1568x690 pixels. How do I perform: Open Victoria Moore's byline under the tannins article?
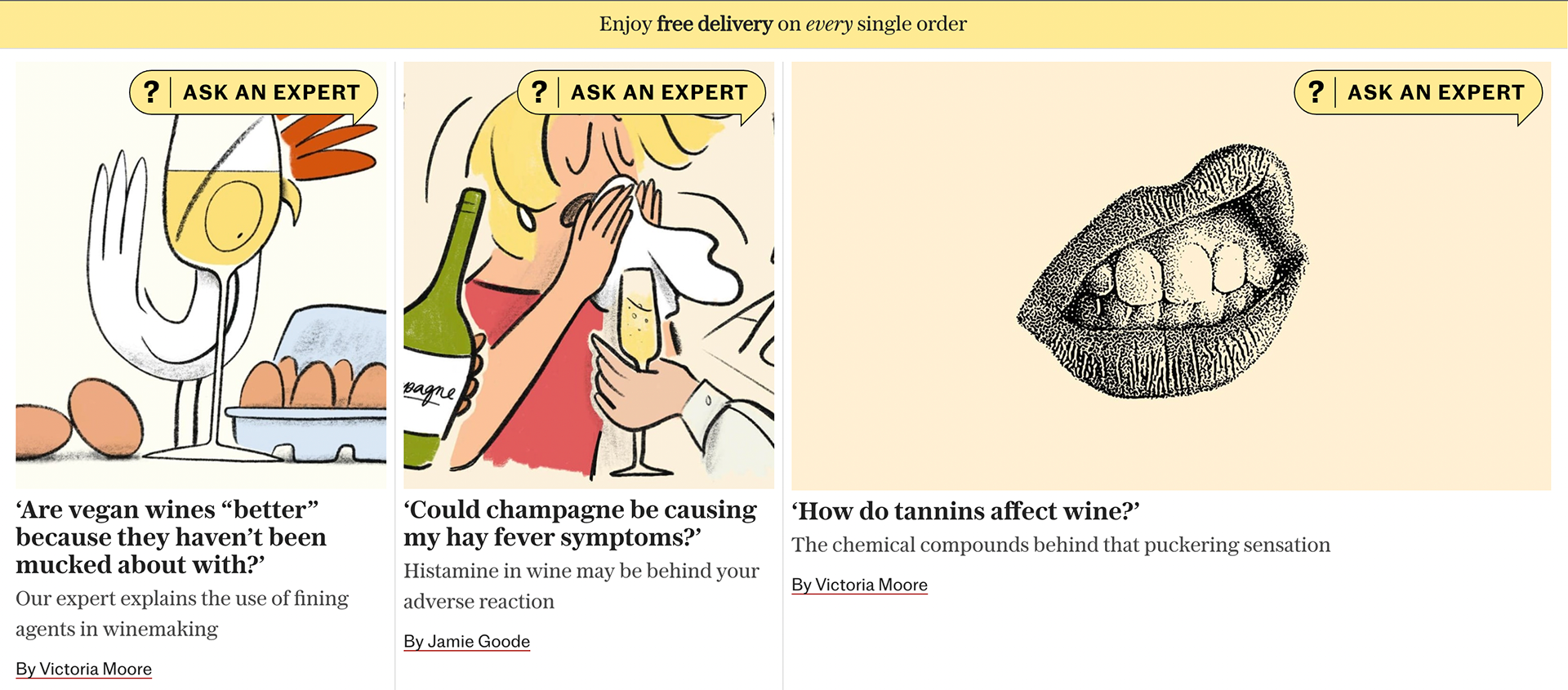pyautogui.click(x=859, y=585)
